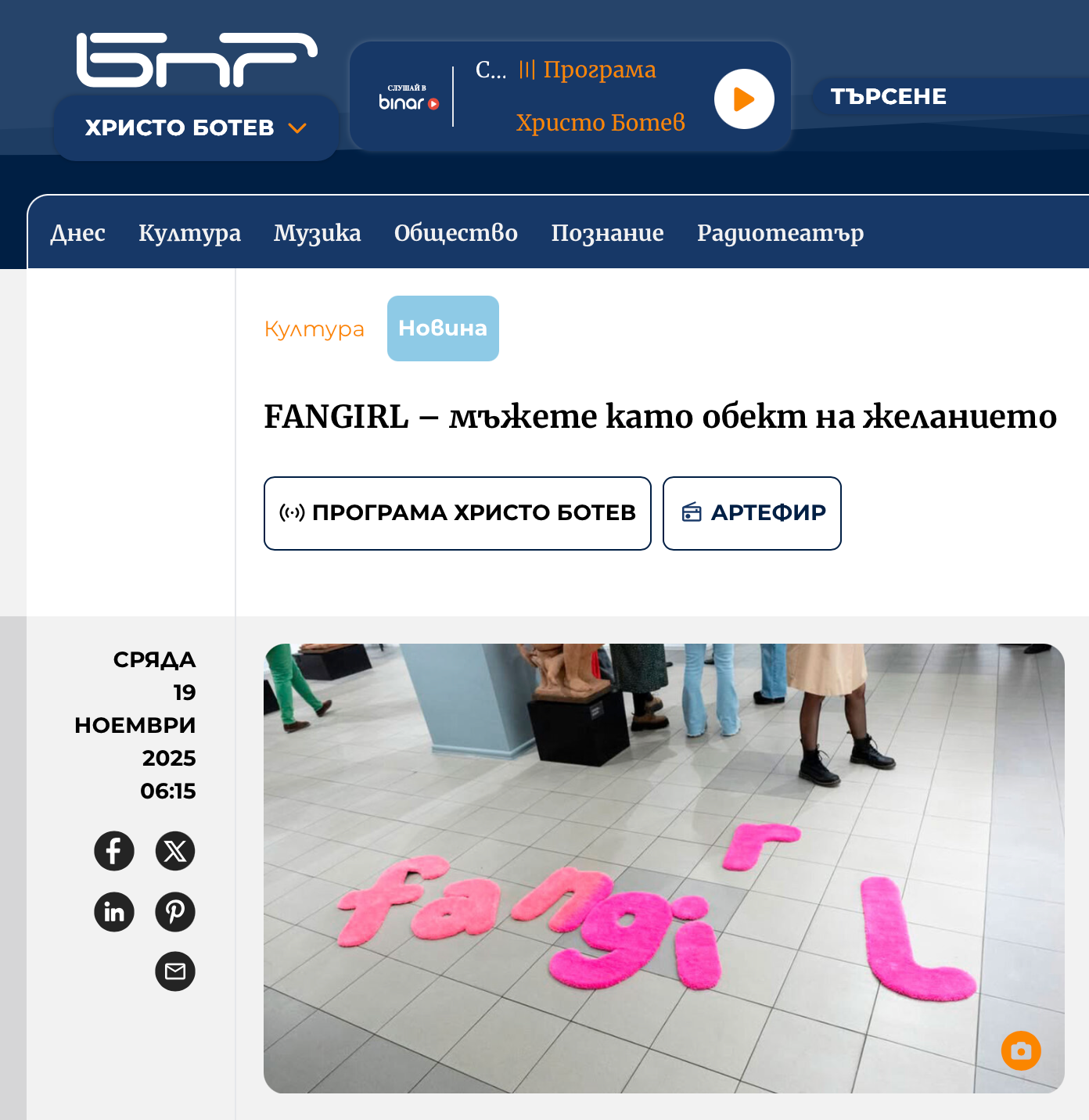1089x1120 pixels.
Task: Open the Артефир show button
Action: tap(752, 513)
